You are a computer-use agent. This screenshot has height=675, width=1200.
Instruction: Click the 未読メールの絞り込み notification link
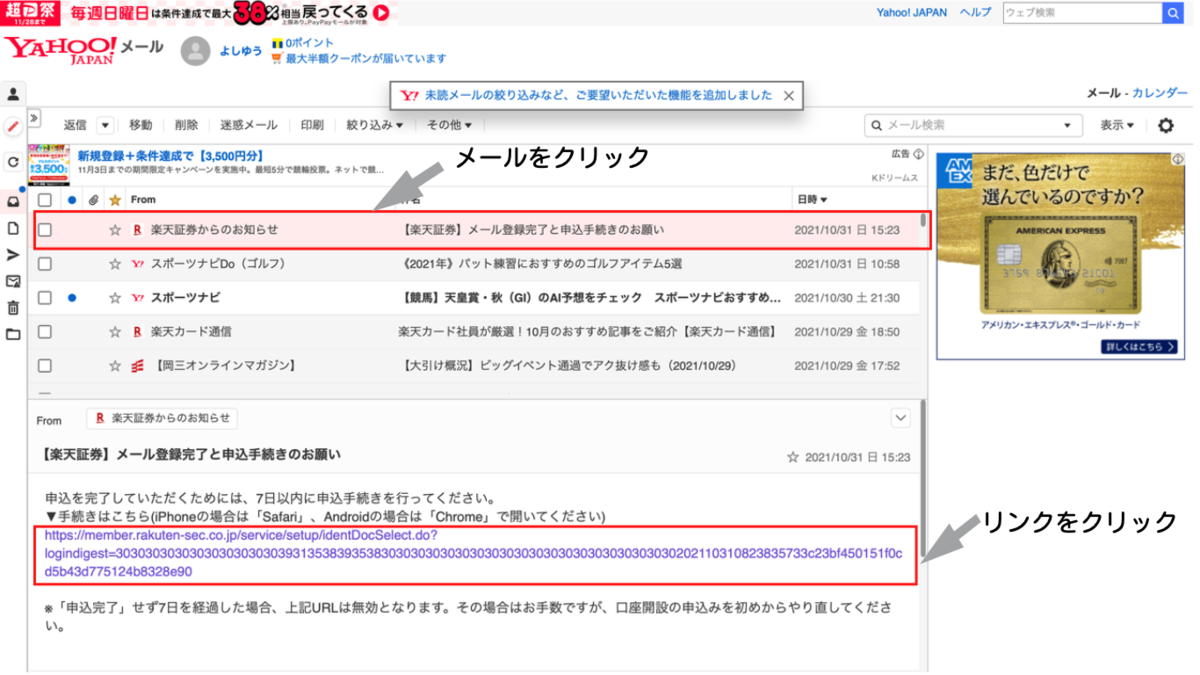[x=598, y=96]
